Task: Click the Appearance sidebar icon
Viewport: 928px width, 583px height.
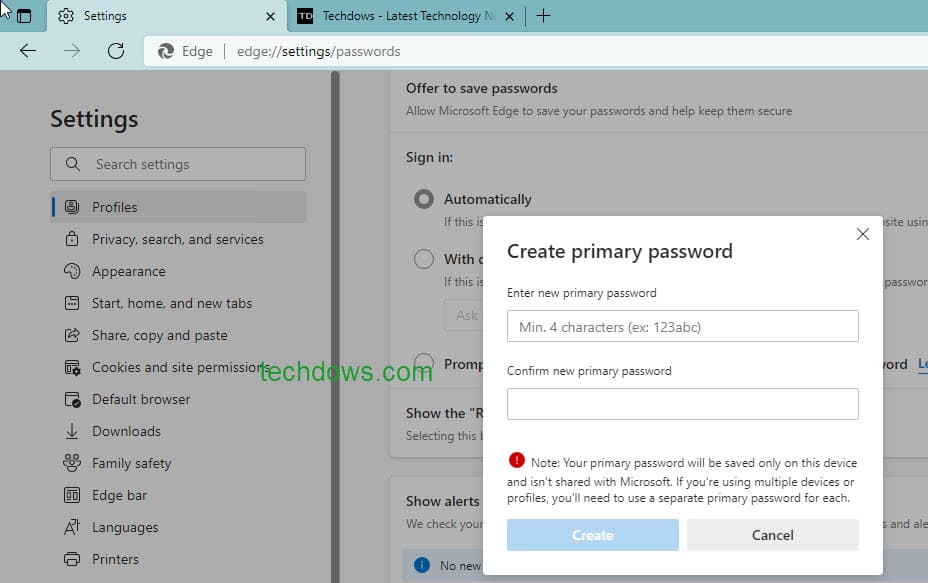Action: [70, 271]
